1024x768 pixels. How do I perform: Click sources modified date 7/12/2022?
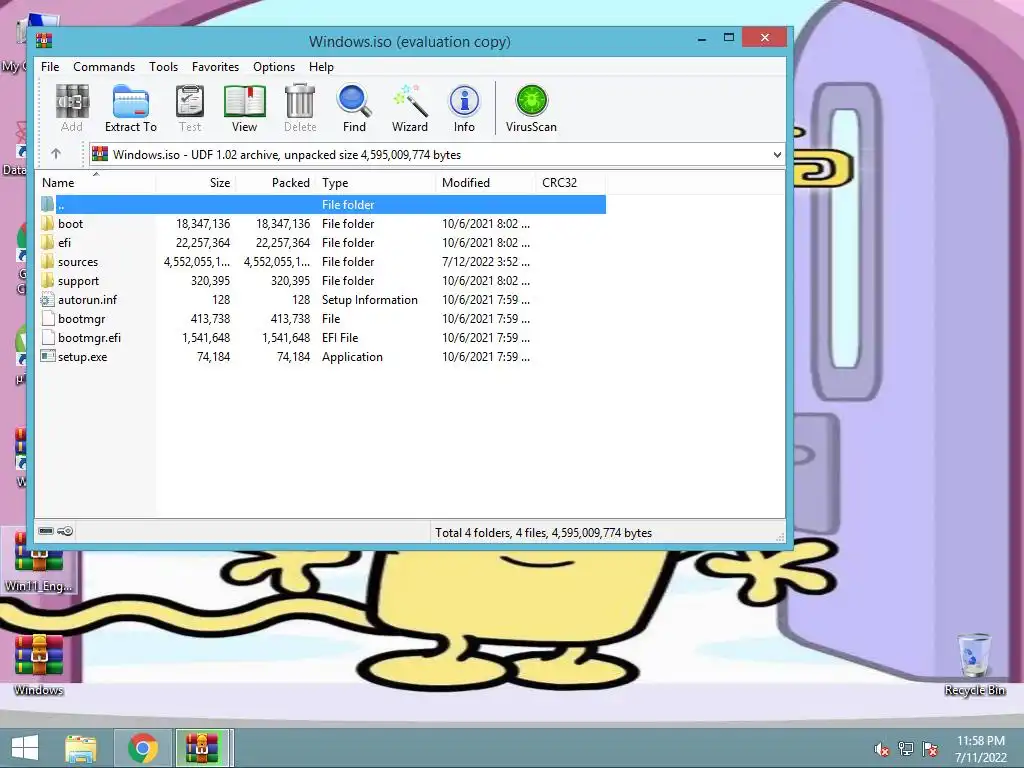486,262
